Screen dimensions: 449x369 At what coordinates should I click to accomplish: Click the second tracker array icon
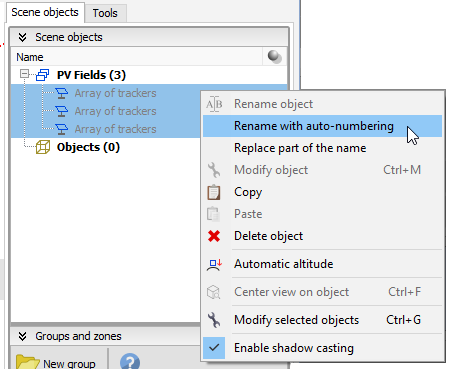click(x=62, y=111)
